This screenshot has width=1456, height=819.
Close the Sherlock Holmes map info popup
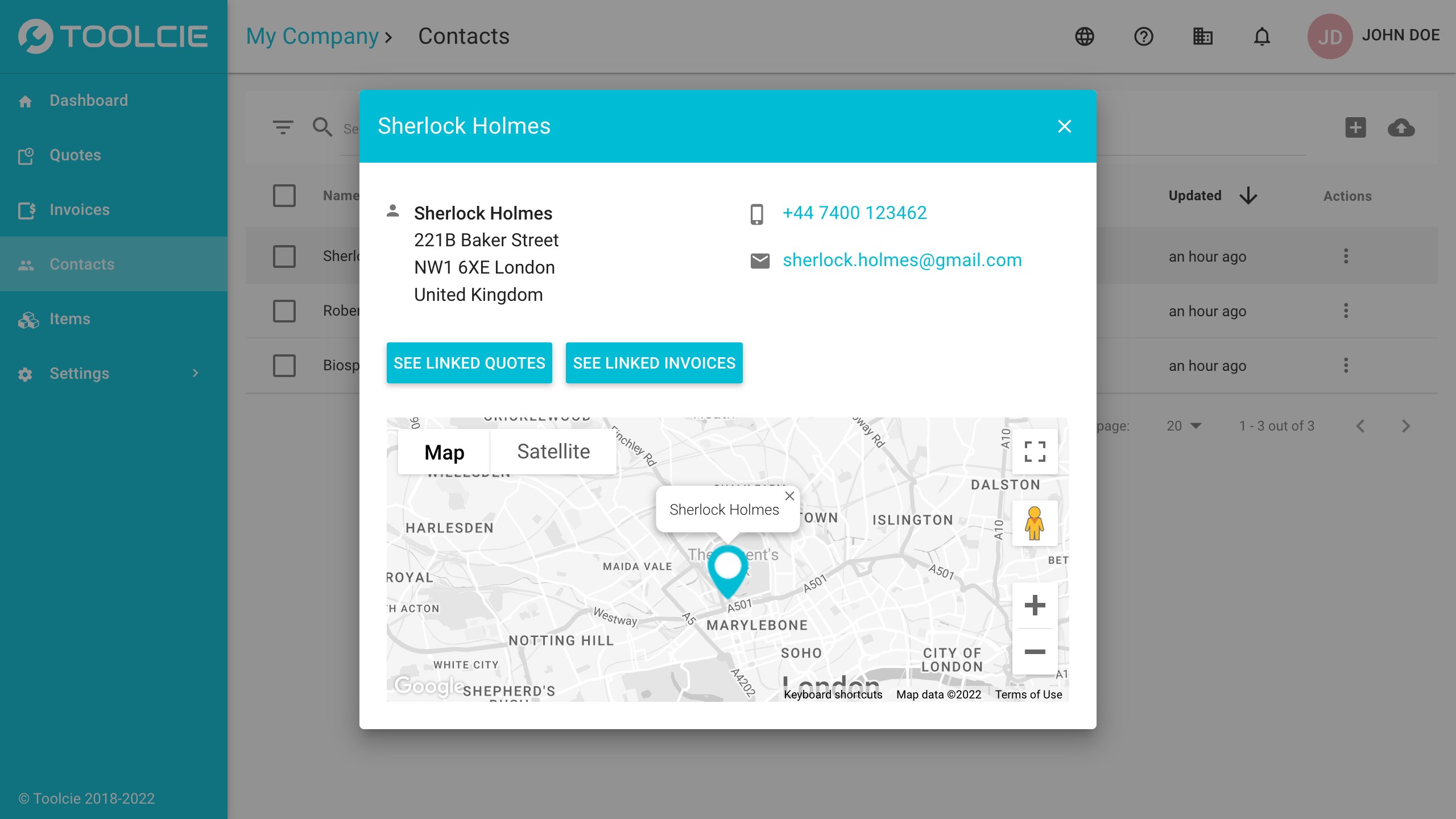789,496
